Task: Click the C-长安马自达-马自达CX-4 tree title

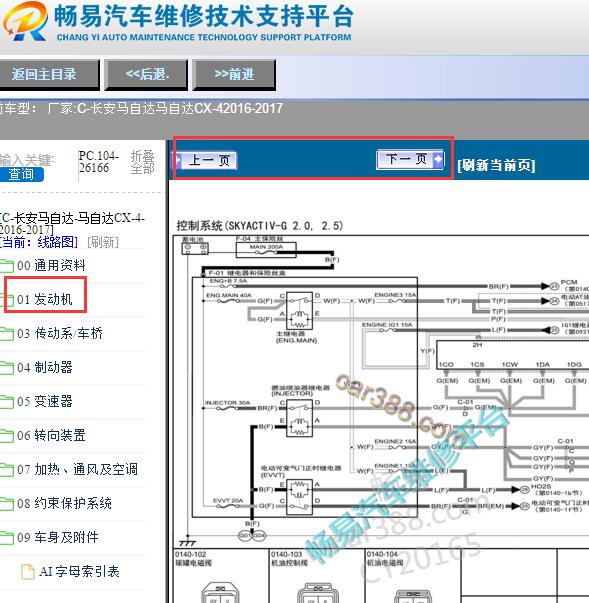Action: point(72,224)
